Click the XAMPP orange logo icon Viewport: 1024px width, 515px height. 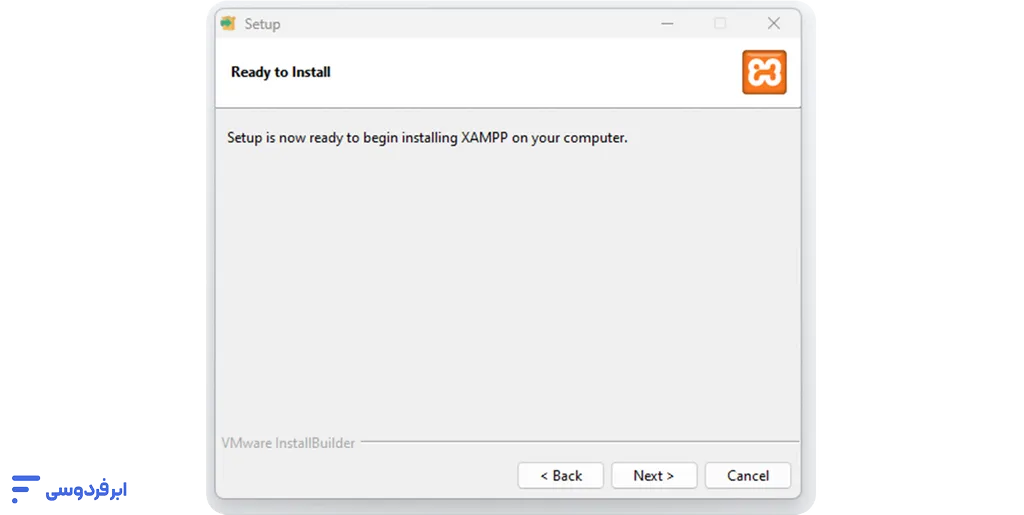pos(764,72)
